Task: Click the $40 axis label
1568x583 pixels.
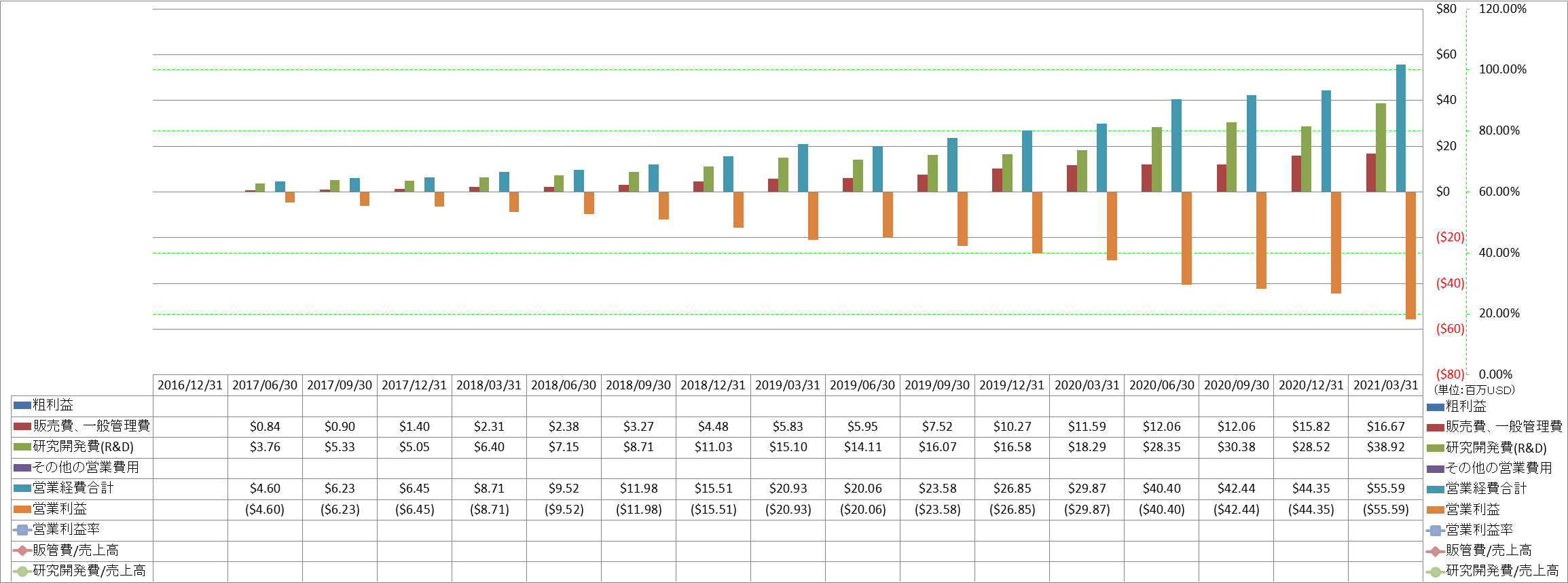Action: tap(1446, 100)
